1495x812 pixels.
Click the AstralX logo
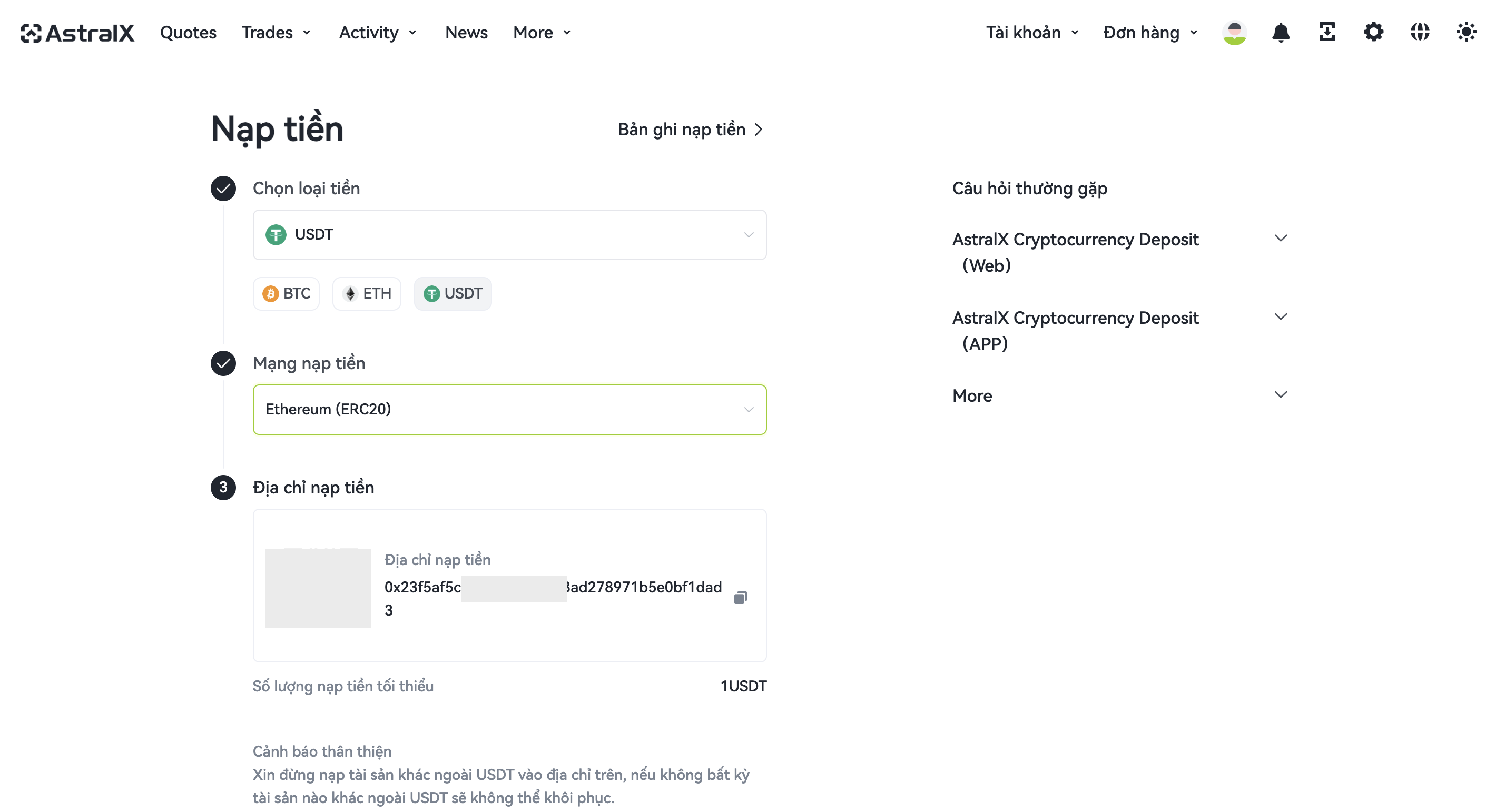pyautogui.click(x=77, y=33)
